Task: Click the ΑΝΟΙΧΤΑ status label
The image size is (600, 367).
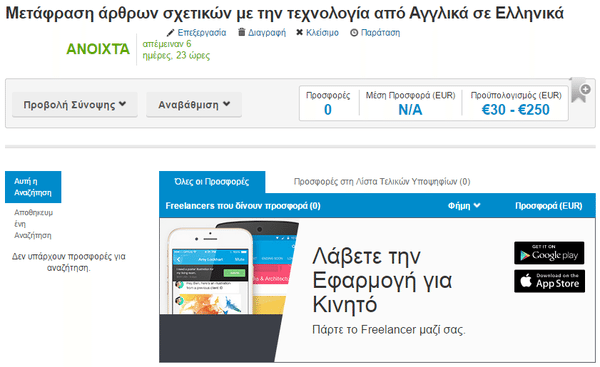Action: [98, 49]
